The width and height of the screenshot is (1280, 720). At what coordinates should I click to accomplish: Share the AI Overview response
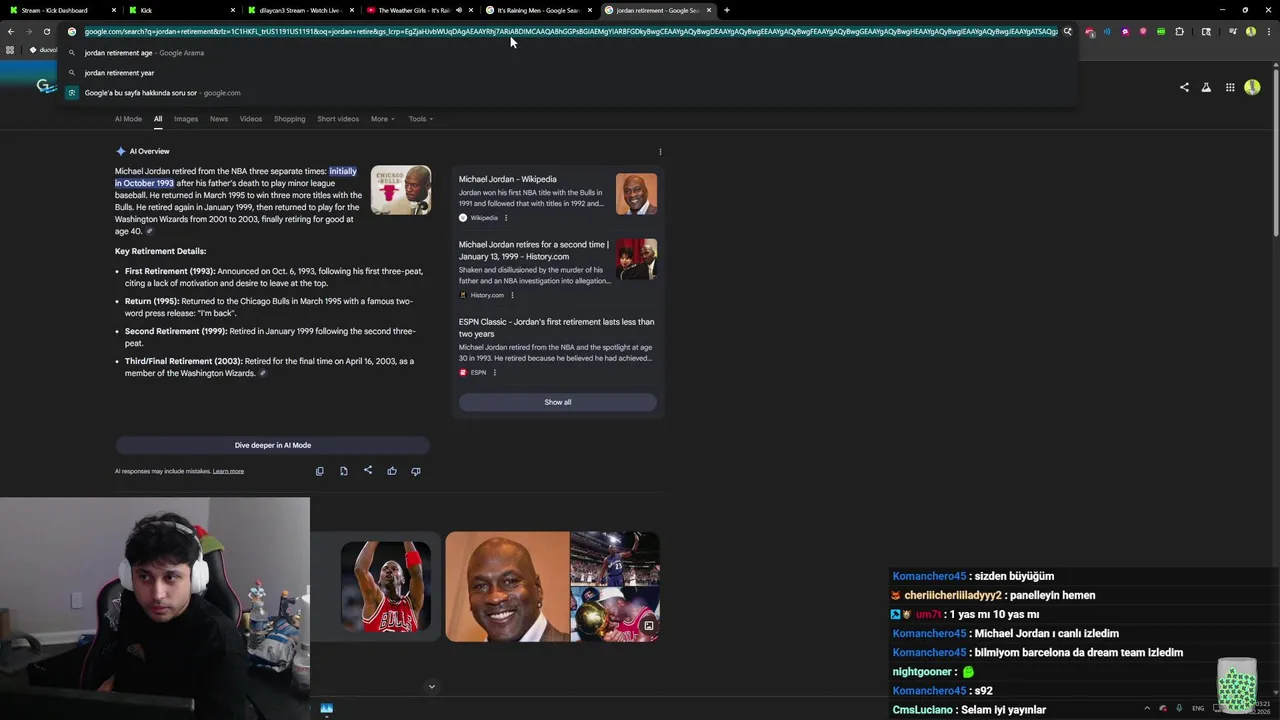[368, 470]
